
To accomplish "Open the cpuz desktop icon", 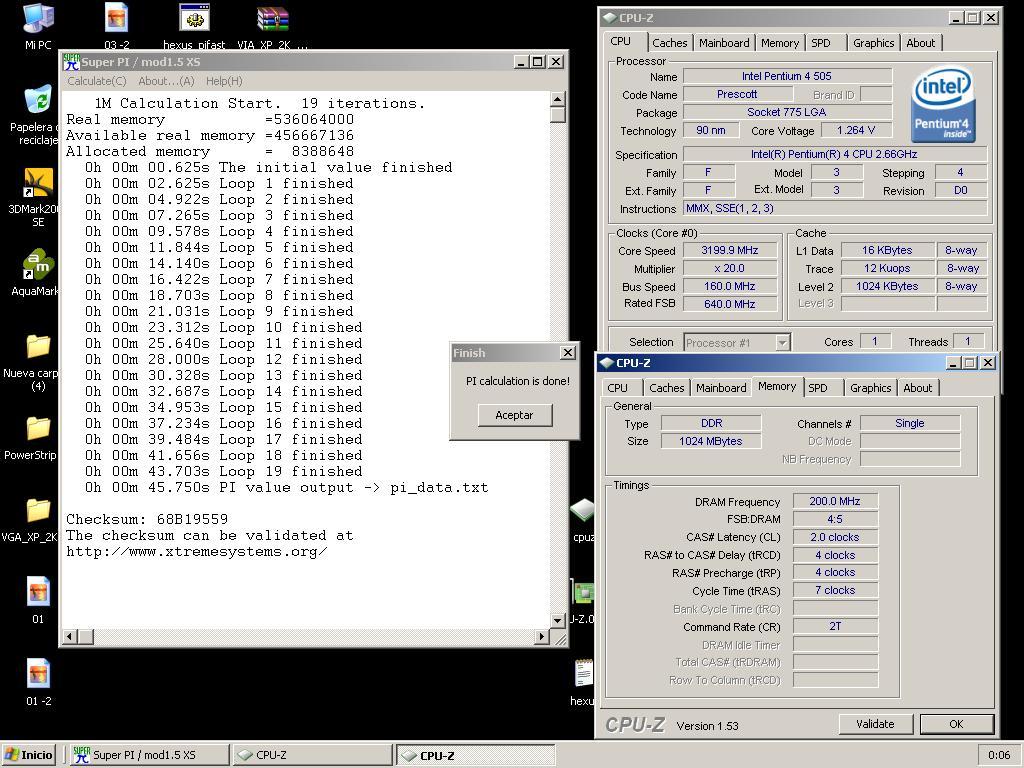I will pyautogui.click(x=583, y=511).
